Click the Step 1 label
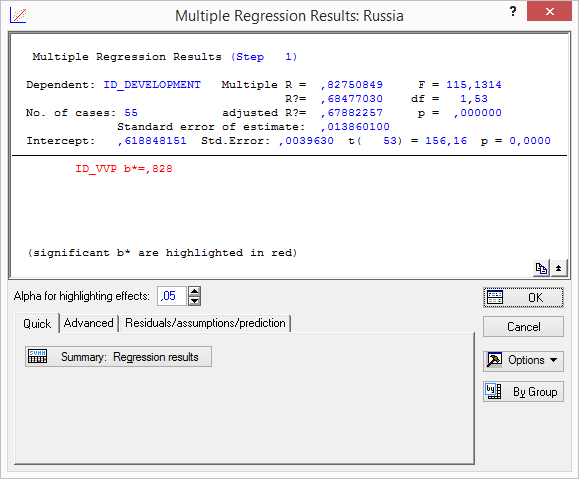This screenshot has height=479, width=579. pyautogui.click(x=264, y=57)
